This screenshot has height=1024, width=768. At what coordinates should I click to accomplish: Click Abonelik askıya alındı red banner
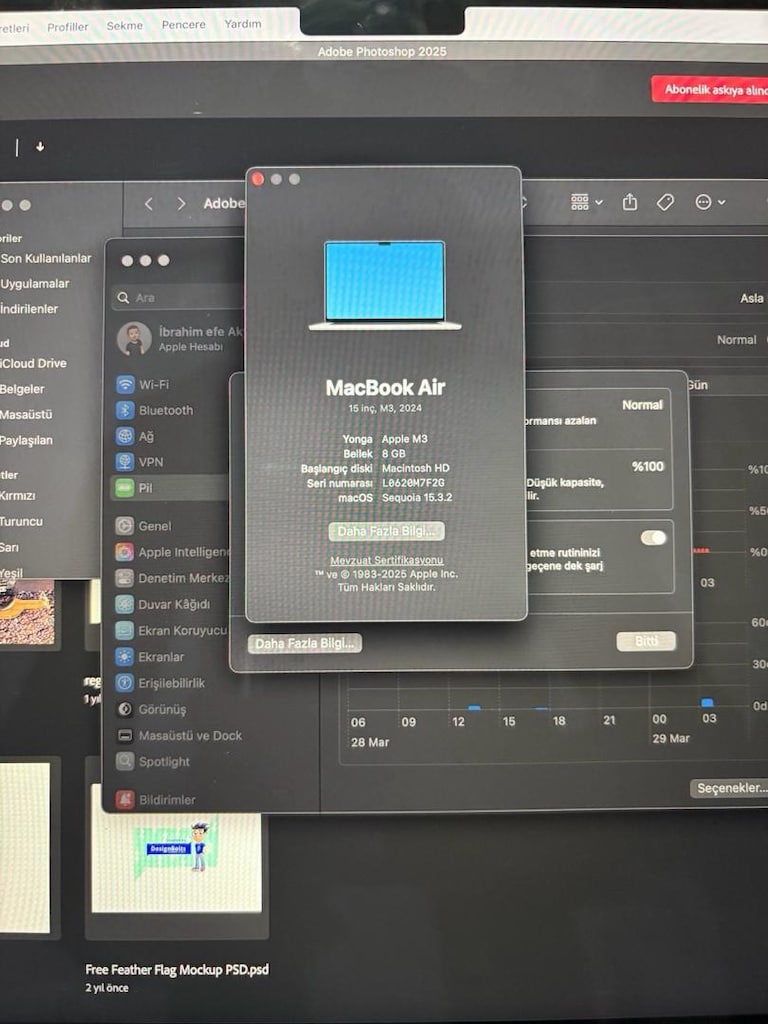pyautogui.click(x=710, y=89)
